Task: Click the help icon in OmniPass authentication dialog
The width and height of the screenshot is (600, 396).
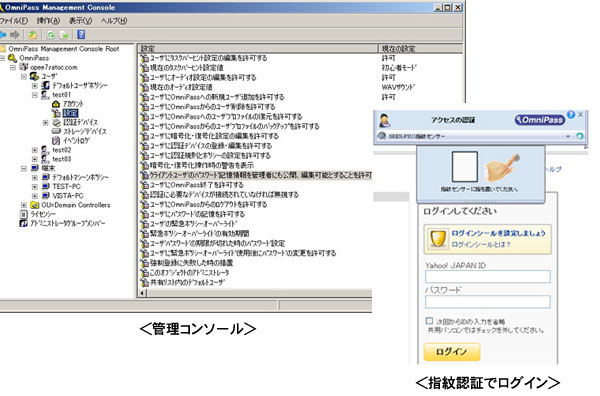Action: pos(571,114)
